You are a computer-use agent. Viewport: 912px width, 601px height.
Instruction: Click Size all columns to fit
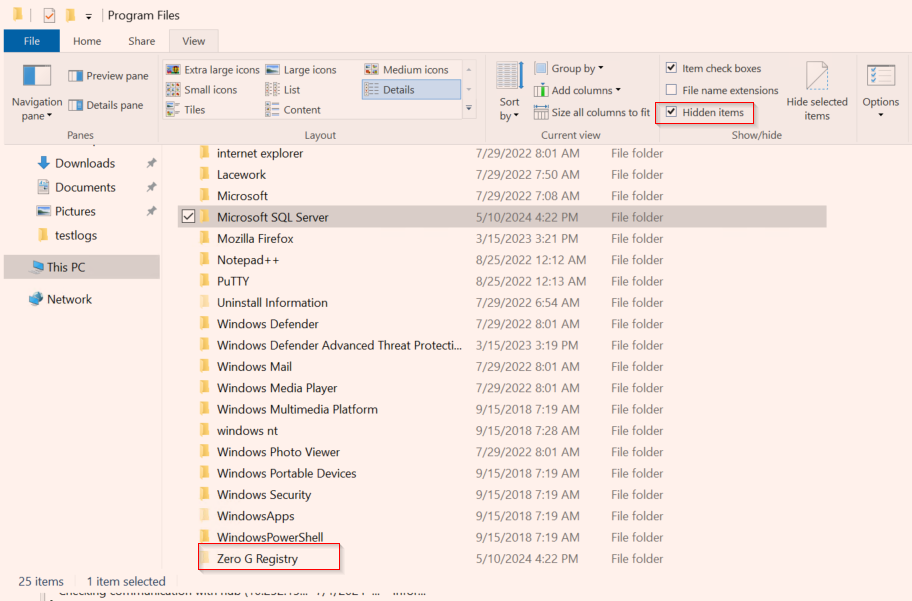[592, 112]
